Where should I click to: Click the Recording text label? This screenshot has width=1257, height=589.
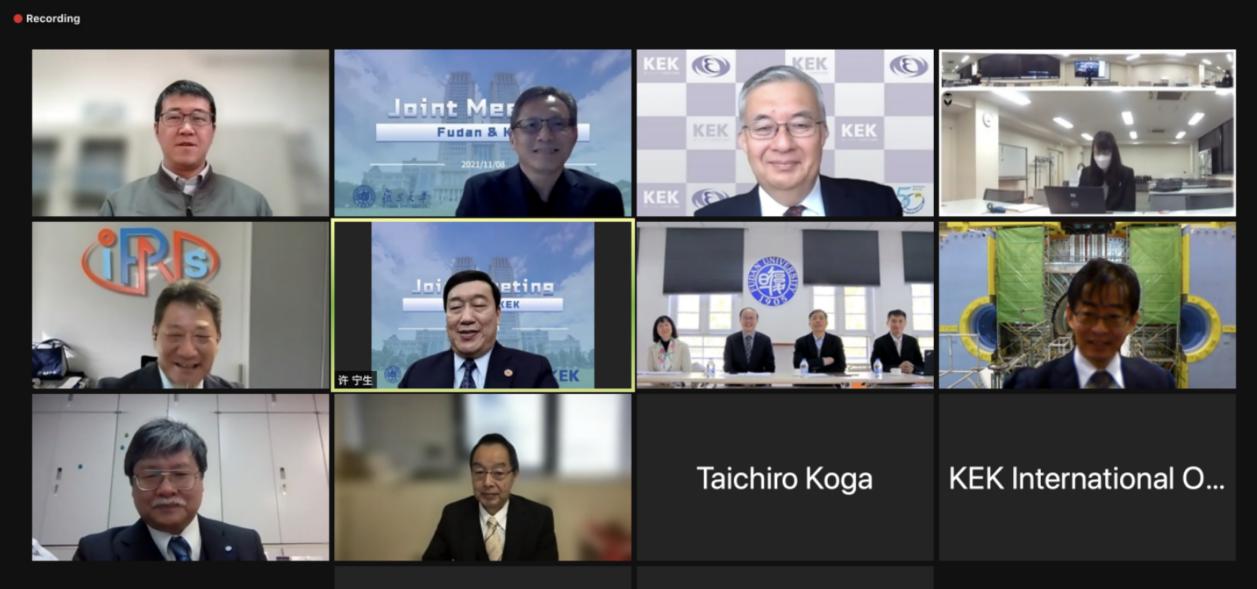[53, 18]
